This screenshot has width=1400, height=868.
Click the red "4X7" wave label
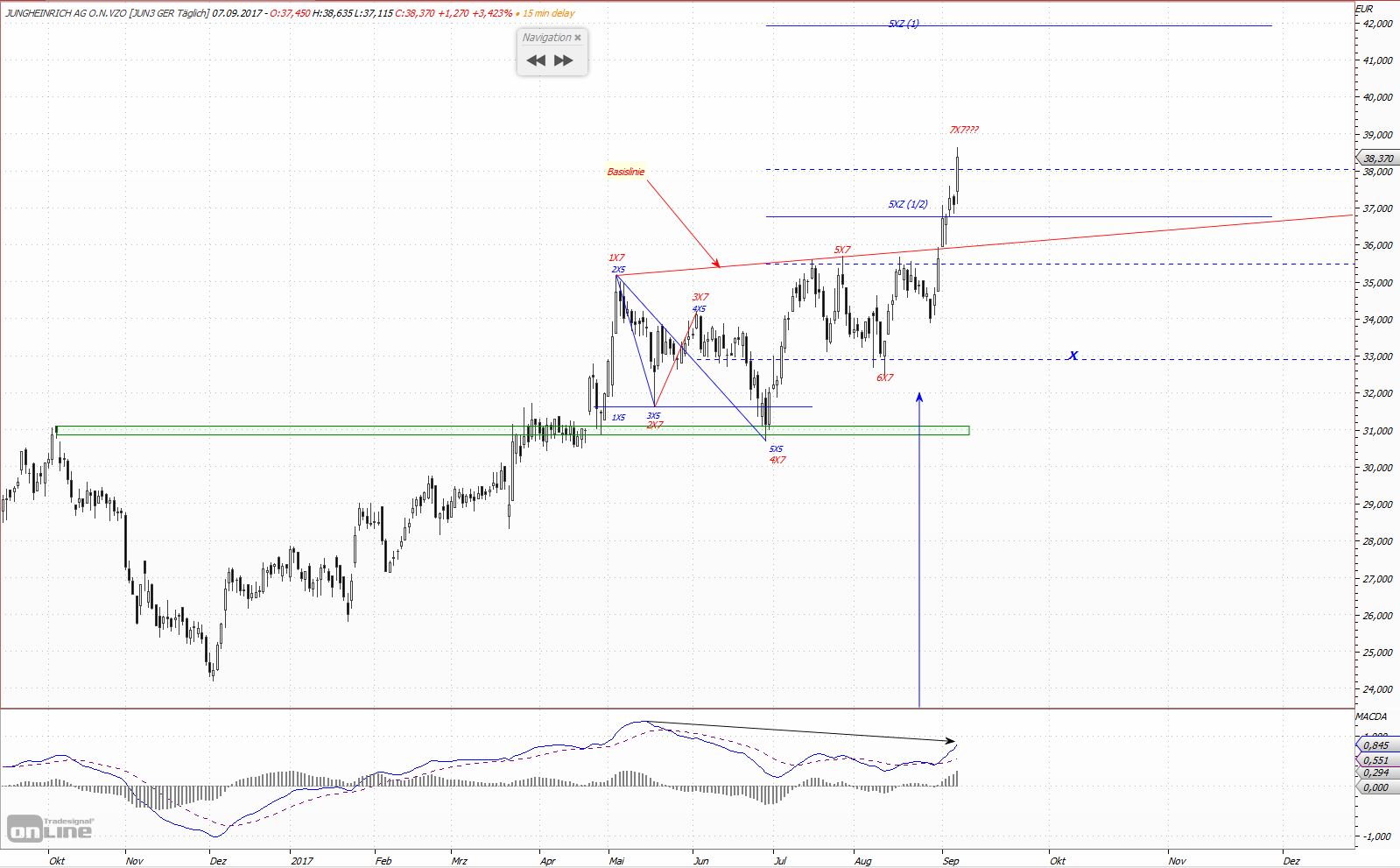pyautogui.click(x=777, y=460)
